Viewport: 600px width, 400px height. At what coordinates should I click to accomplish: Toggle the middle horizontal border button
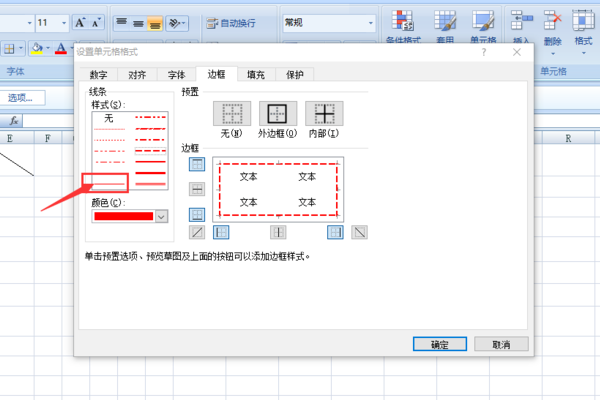pyautogui.click(x=197, y=189)
